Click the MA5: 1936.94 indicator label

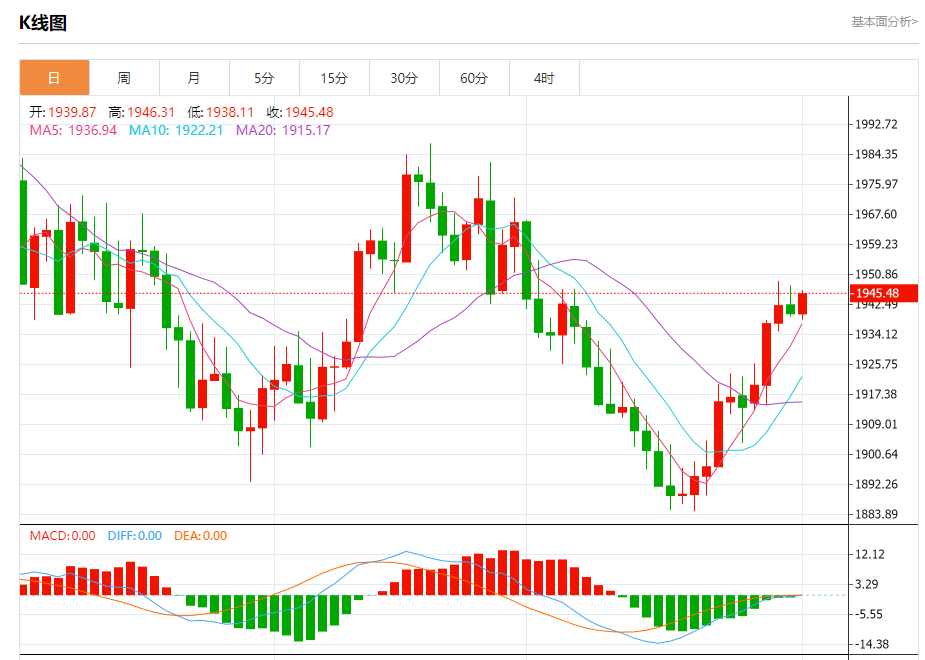click(x=73, y=130)
